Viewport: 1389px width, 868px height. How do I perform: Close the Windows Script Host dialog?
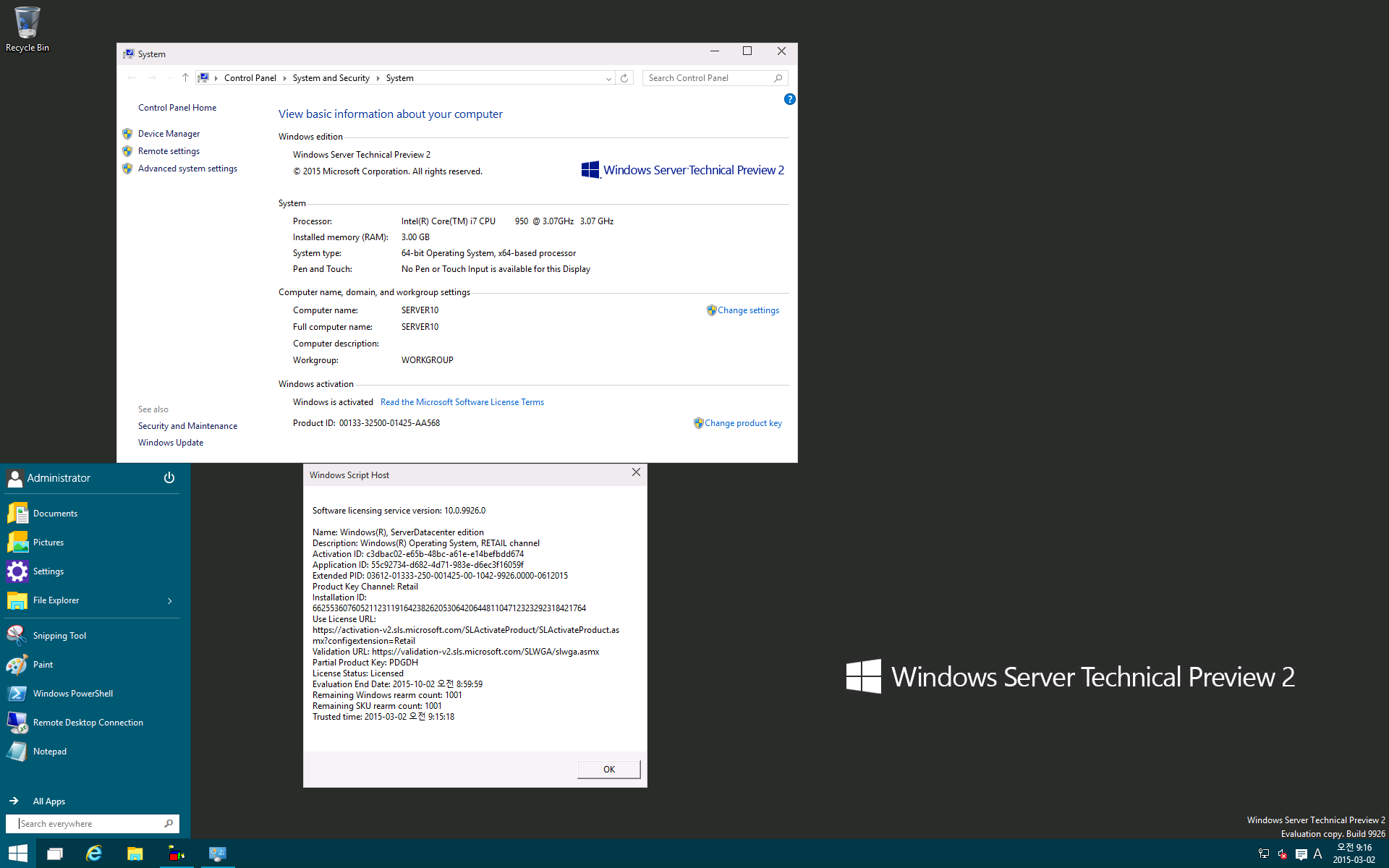[636, 472]
